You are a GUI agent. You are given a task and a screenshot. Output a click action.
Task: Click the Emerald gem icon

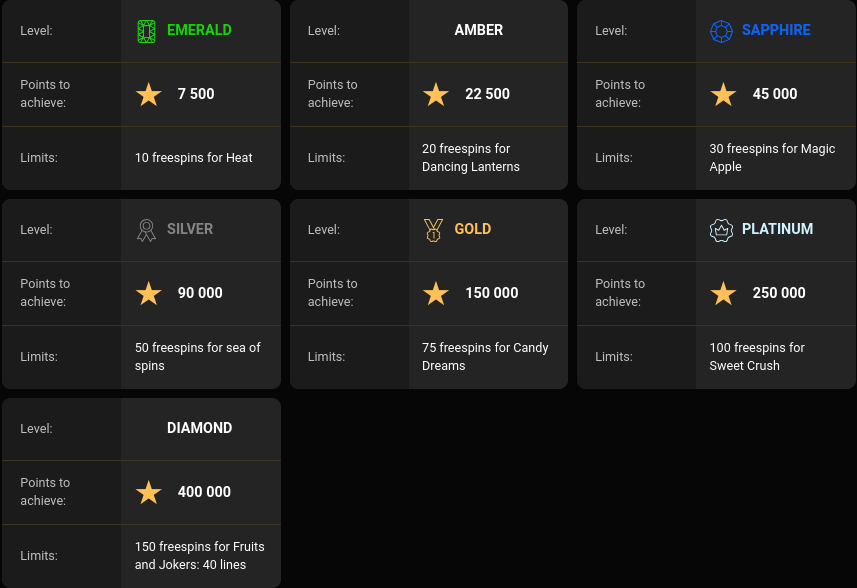147,31
